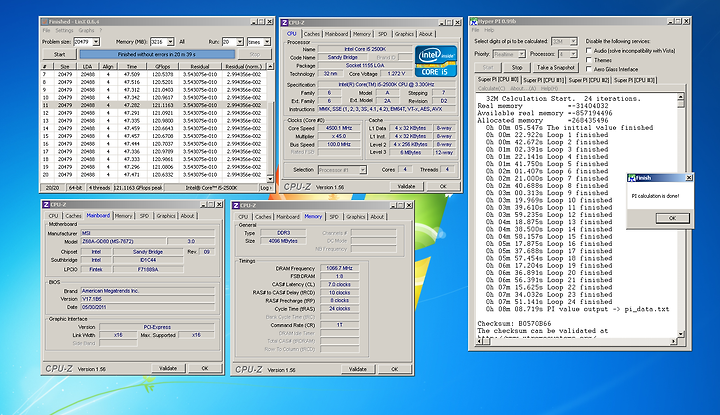The height and width of the screenshot is (415, 720).
Task: Click the Time column header in LinX
Action: click(132, 67)
